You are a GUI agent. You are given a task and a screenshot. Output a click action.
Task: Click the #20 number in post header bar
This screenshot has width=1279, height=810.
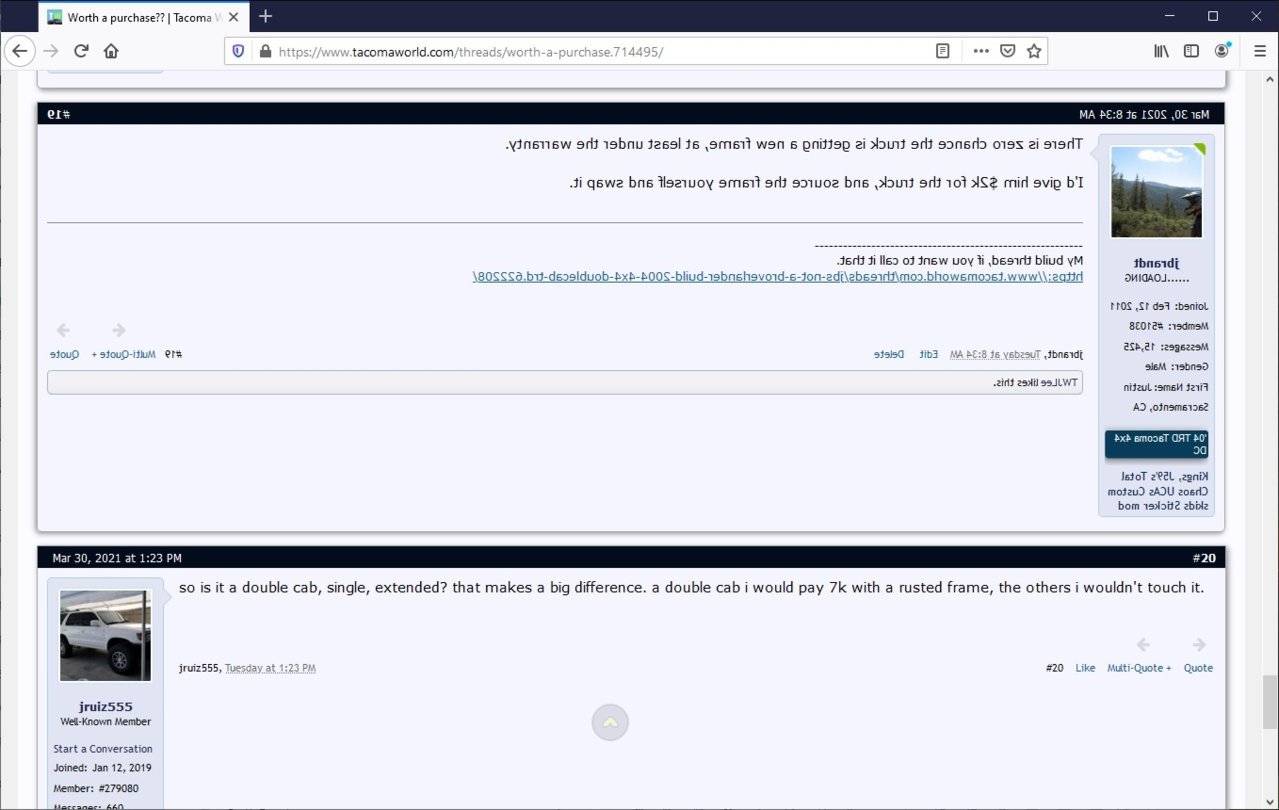1204,558
